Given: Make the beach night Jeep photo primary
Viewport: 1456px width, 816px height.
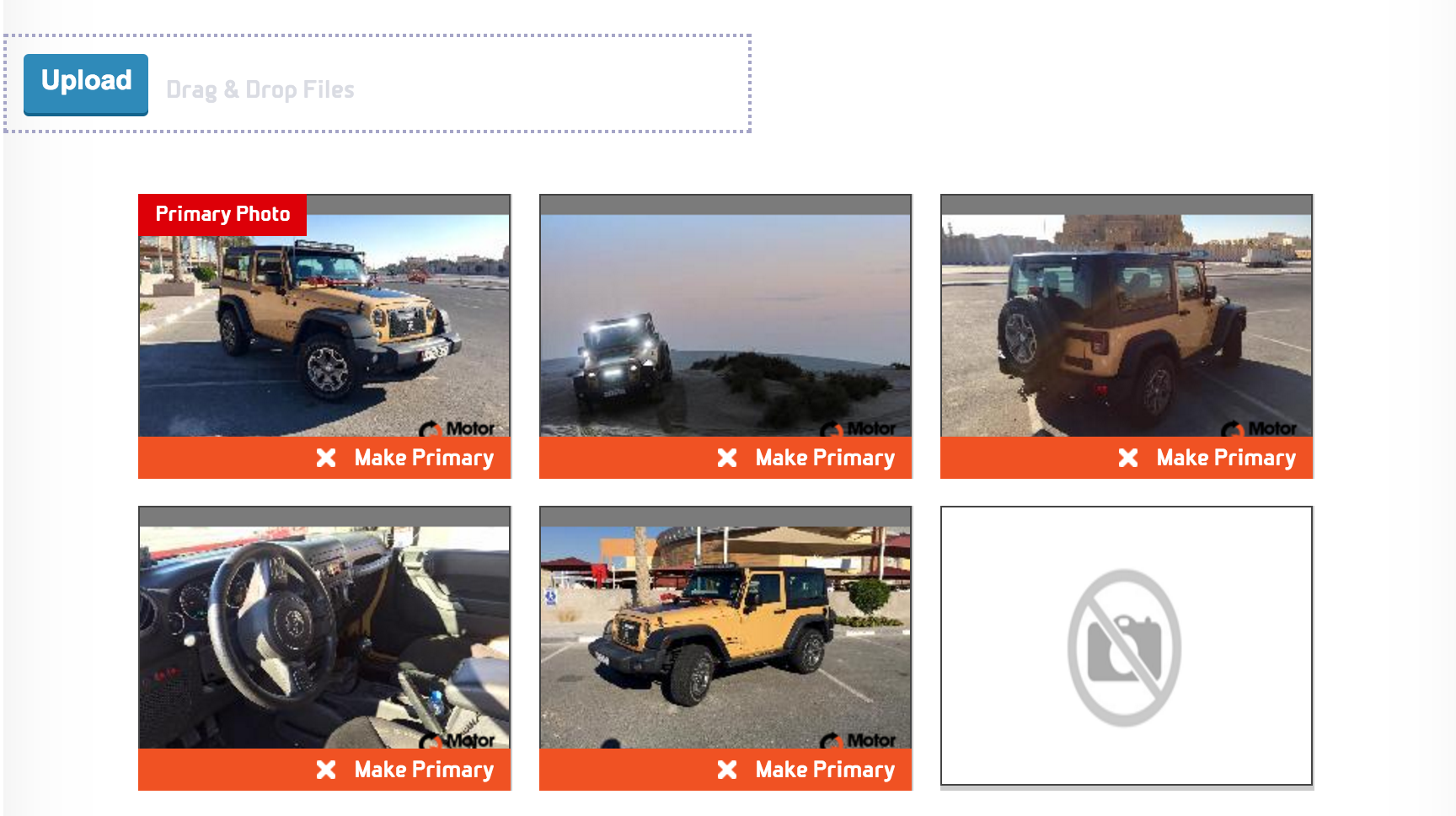Looking at the screenshot, I should pos(825,458).
